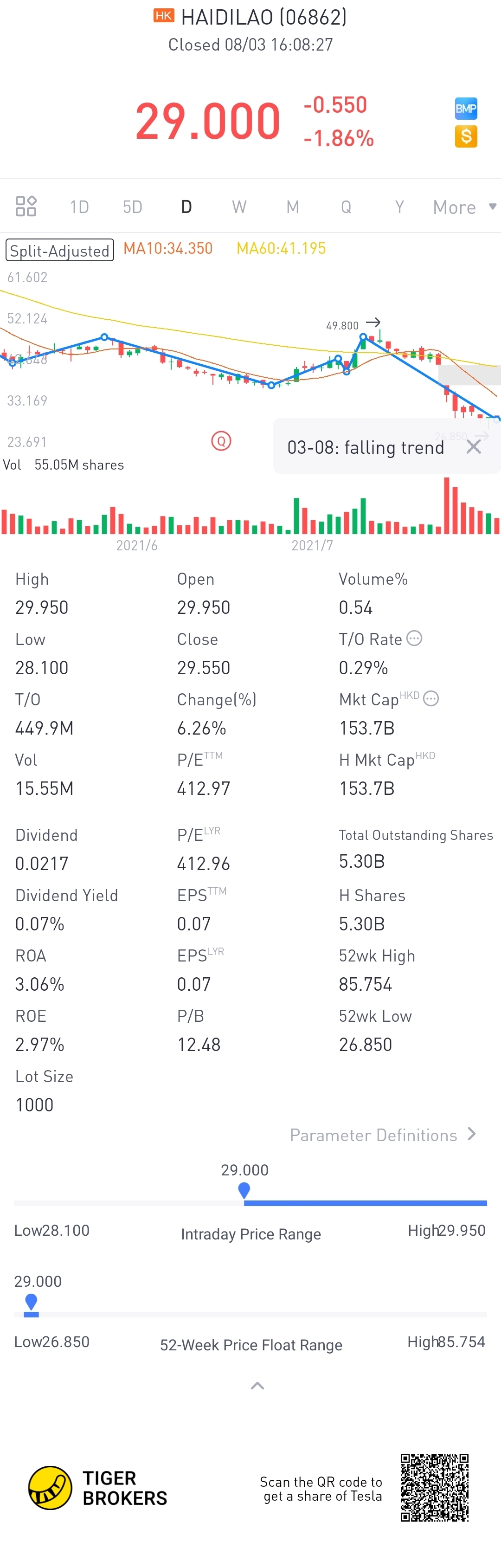Select the W weekly chart tab
Viewport: 501px width, 1568px height.
click(x=239, y=207)
